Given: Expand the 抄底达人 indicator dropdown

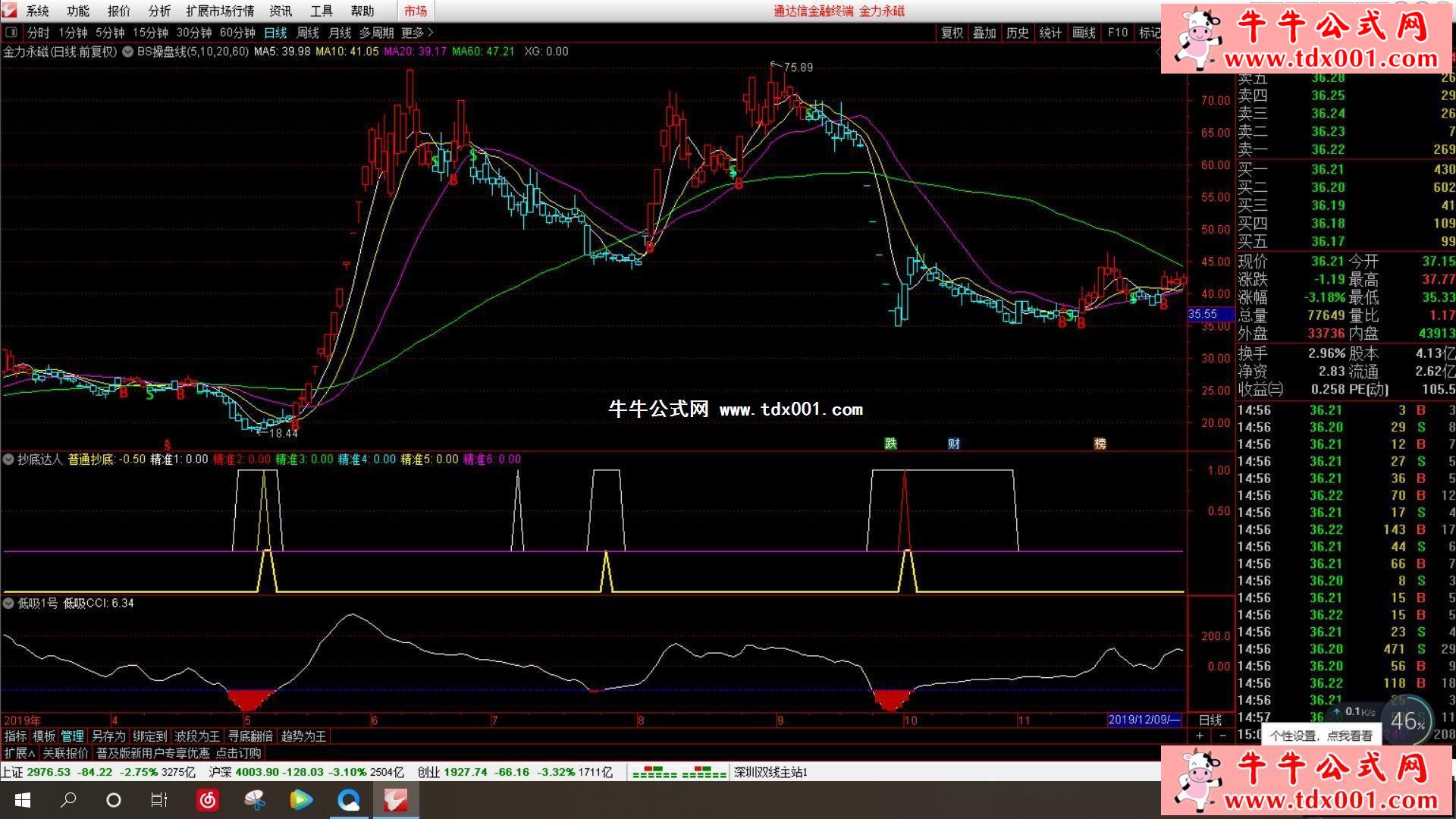Looking at the screenshot, I should [x=8, y=459].
